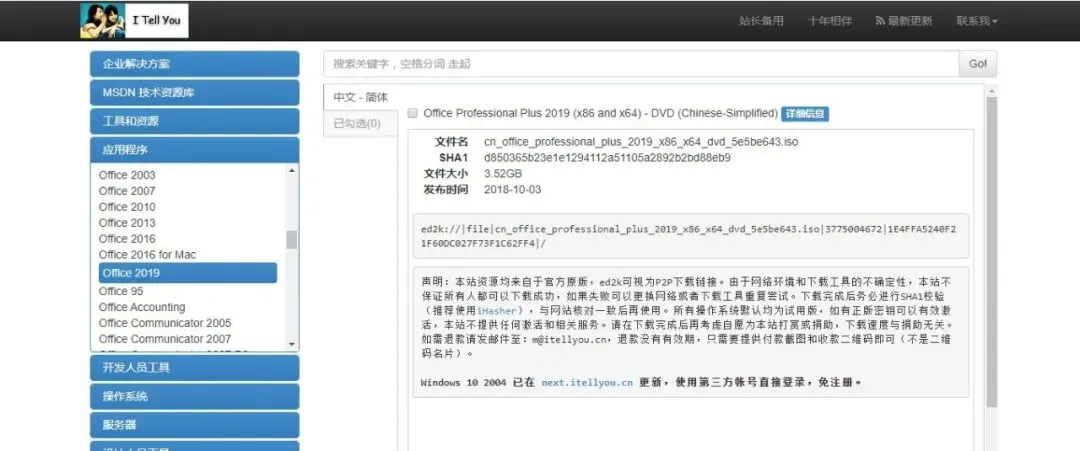
Task: Click the Go! search button
Action: [977, 64]
